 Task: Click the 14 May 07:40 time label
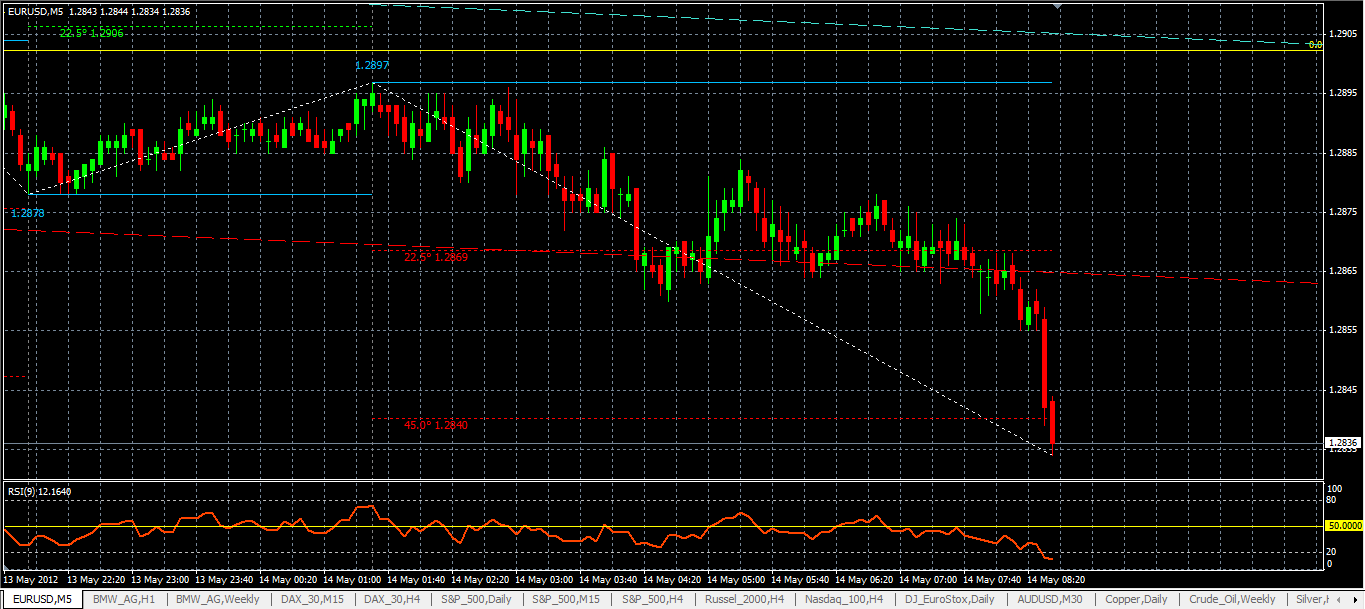tap(992, 580)
